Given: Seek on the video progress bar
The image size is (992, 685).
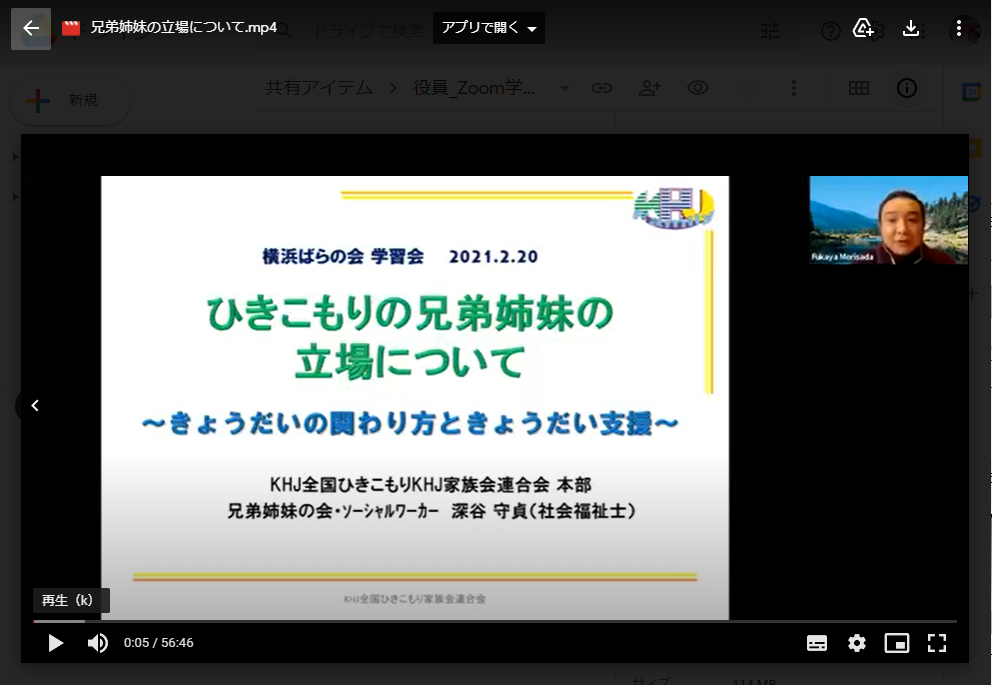Looking at the screenshot, I should pyautogui.click(x=495, y=622).
